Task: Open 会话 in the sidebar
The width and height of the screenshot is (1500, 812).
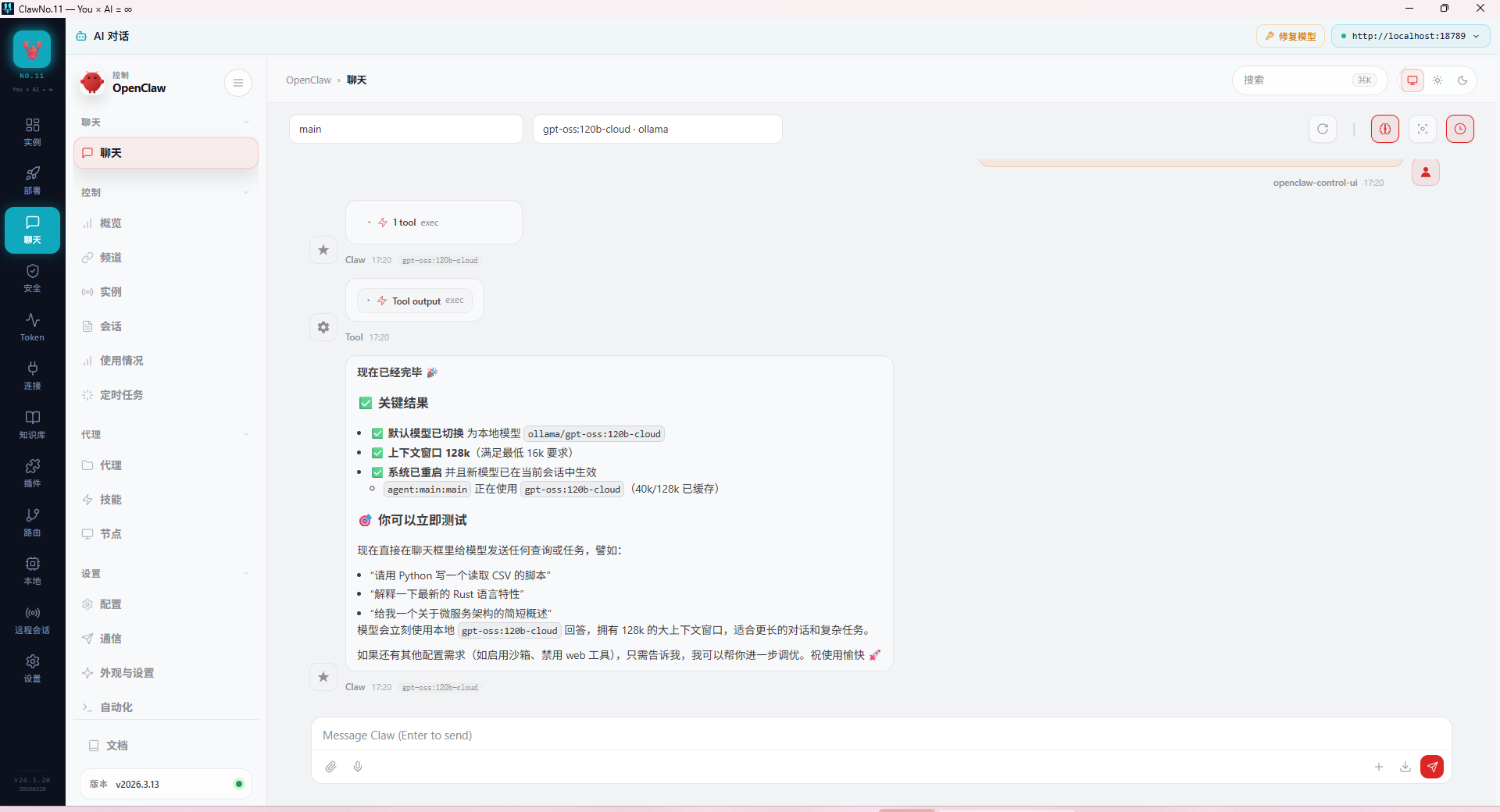Action: point(166,326)
